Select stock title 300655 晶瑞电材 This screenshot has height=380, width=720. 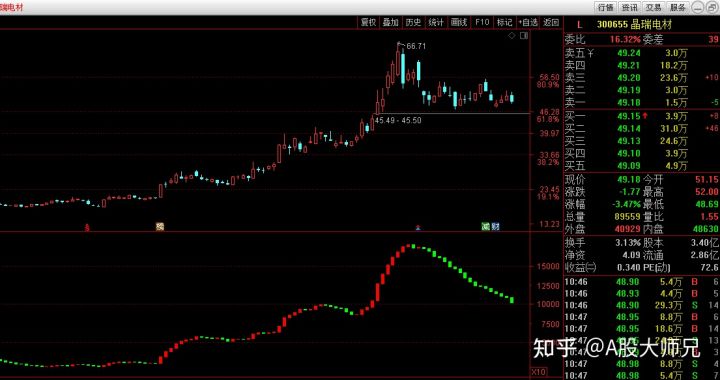click(x=634, y=25)
